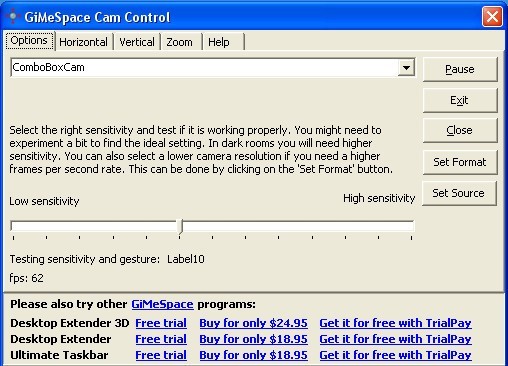Click Buy for only $18.95 for Ultimate Taskbar
The image size is (508, 366).
(253, 355)
